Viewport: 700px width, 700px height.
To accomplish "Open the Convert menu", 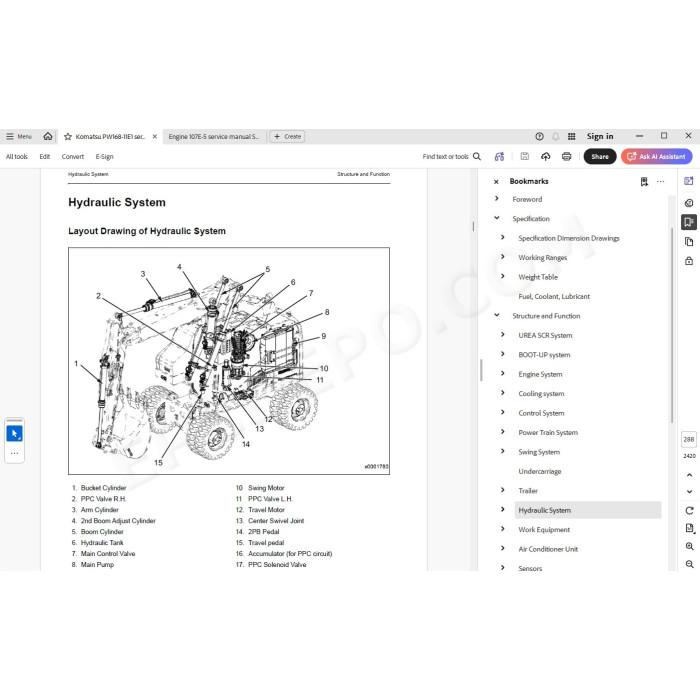I will coord(73,157).
